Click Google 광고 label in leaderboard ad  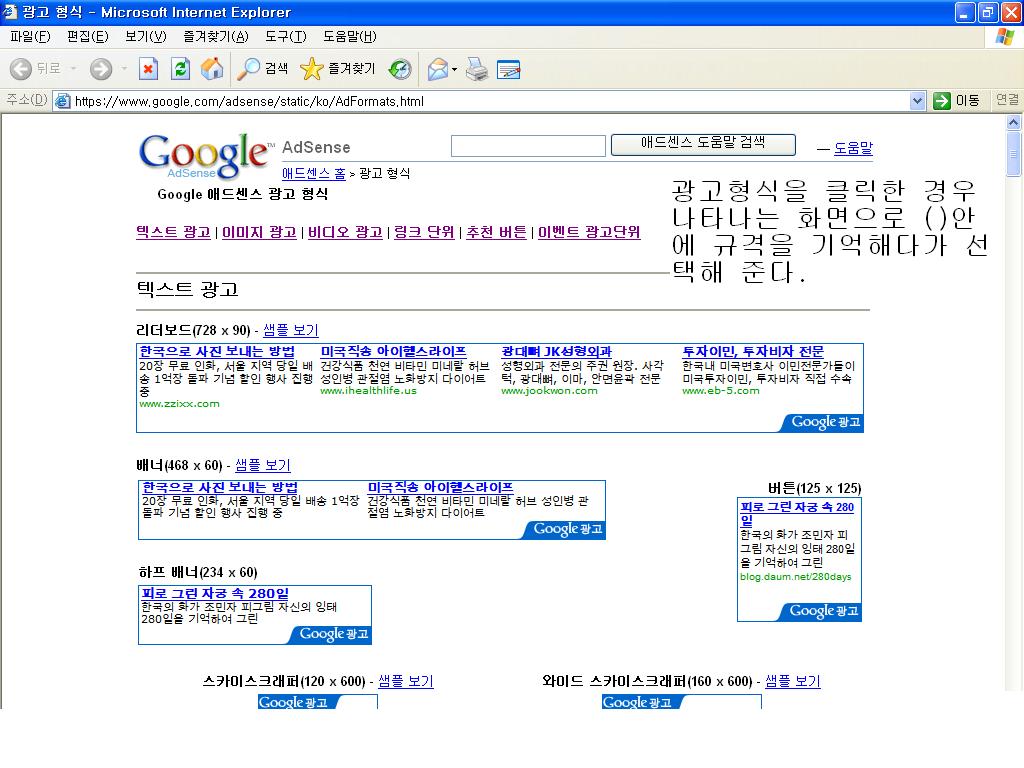(825, 423)
